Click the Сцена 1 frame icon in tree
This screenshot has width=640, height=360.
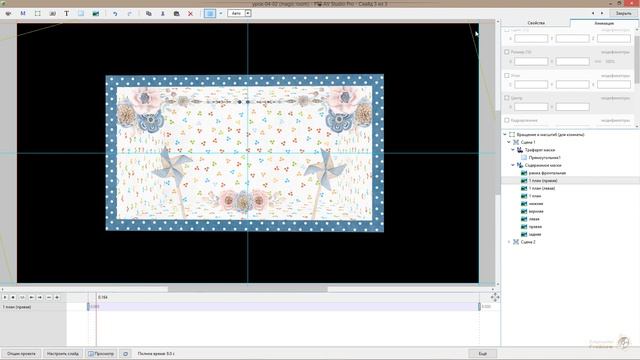516,142
